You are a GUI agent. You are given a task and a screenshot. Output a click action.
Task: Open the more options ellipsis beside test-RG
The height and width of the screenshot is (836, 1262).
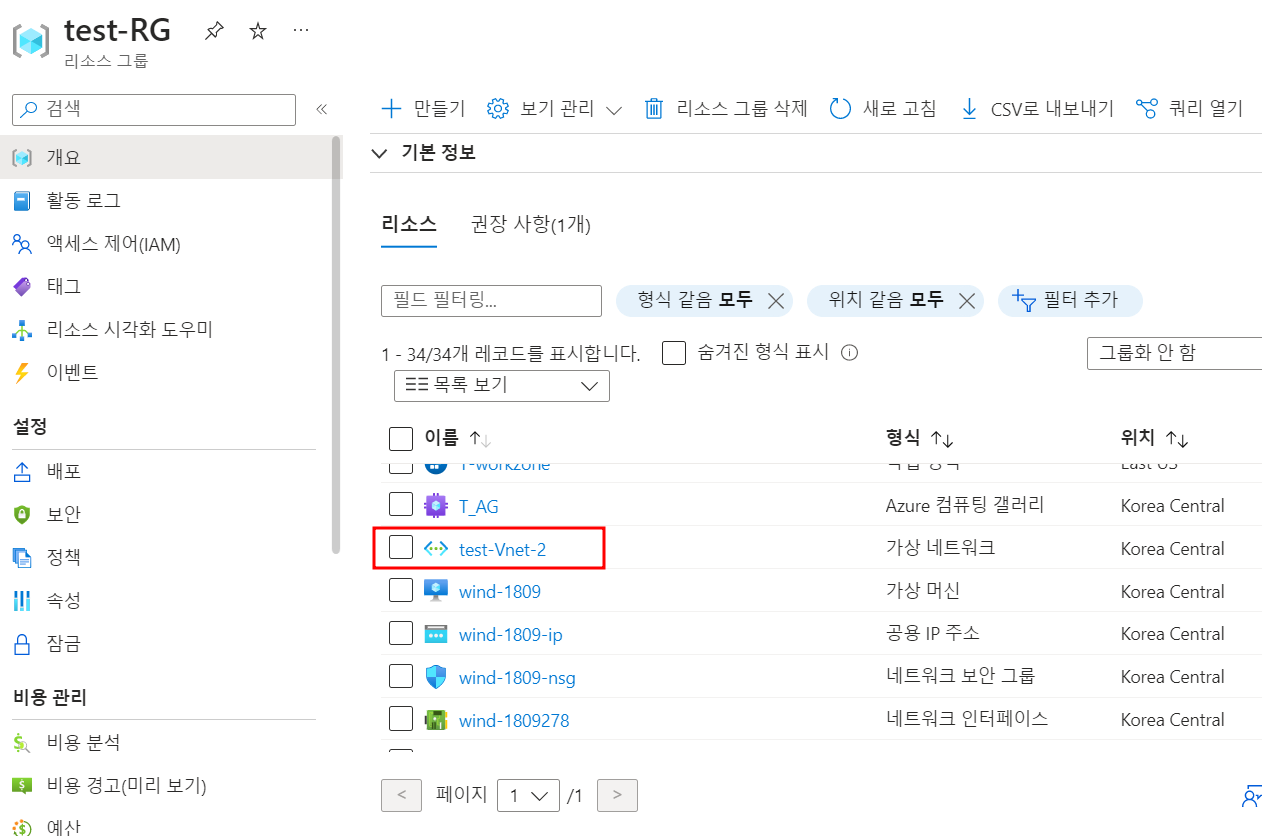(x=301, y=31)
